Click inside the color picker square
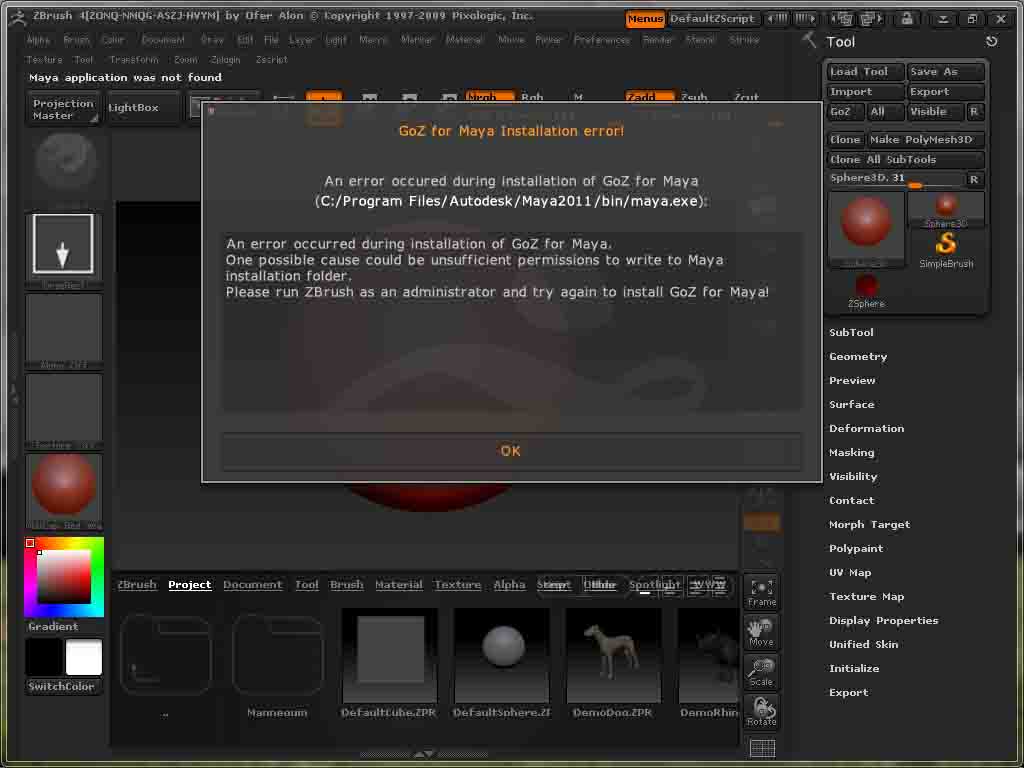Viewport: 1024px width, 768px height. 64,577
